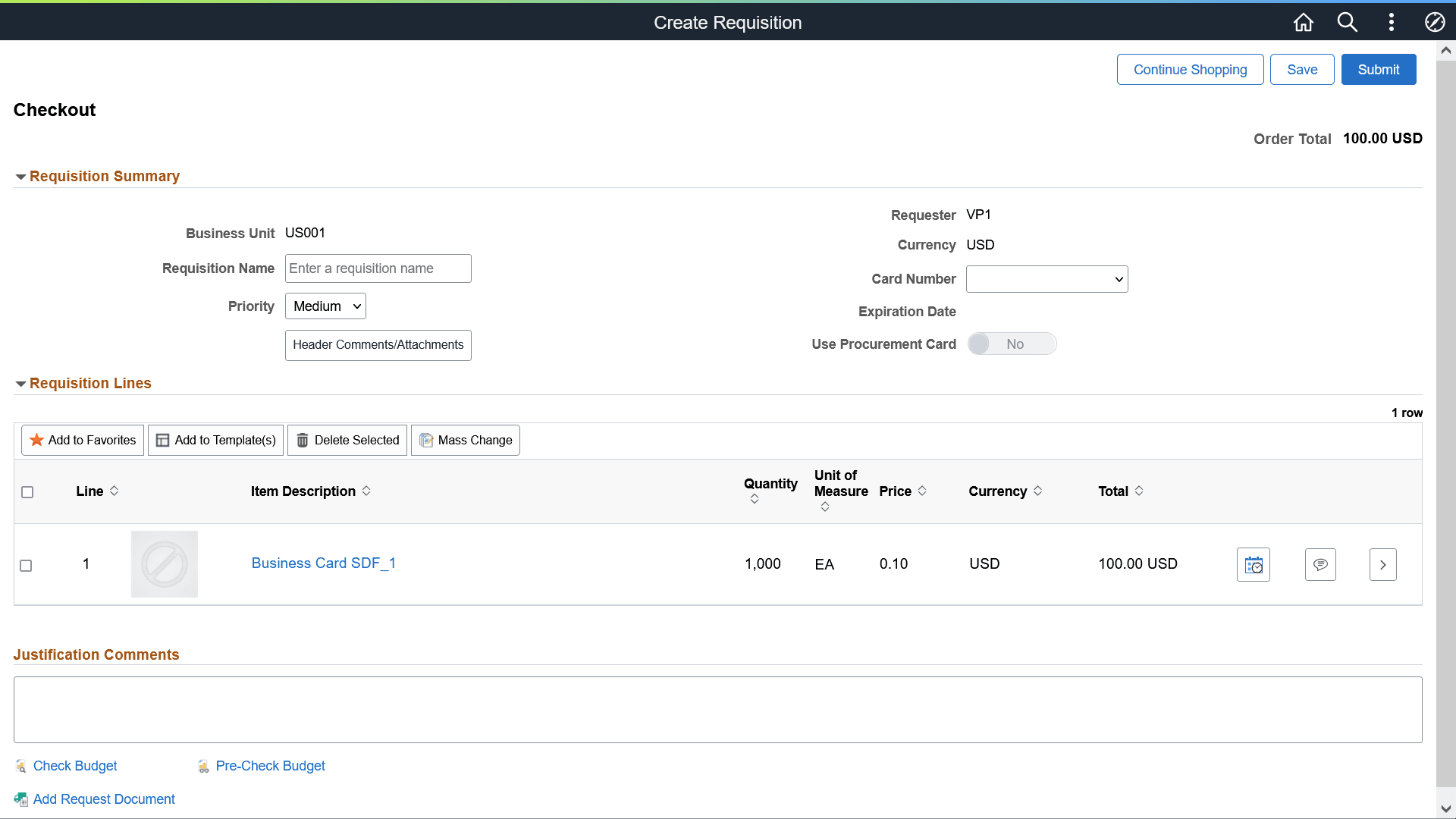The width and height of the screenshot is (1456, 819).
Task: Select the trash icon on Delete Selected
Action: coord(303,440)
